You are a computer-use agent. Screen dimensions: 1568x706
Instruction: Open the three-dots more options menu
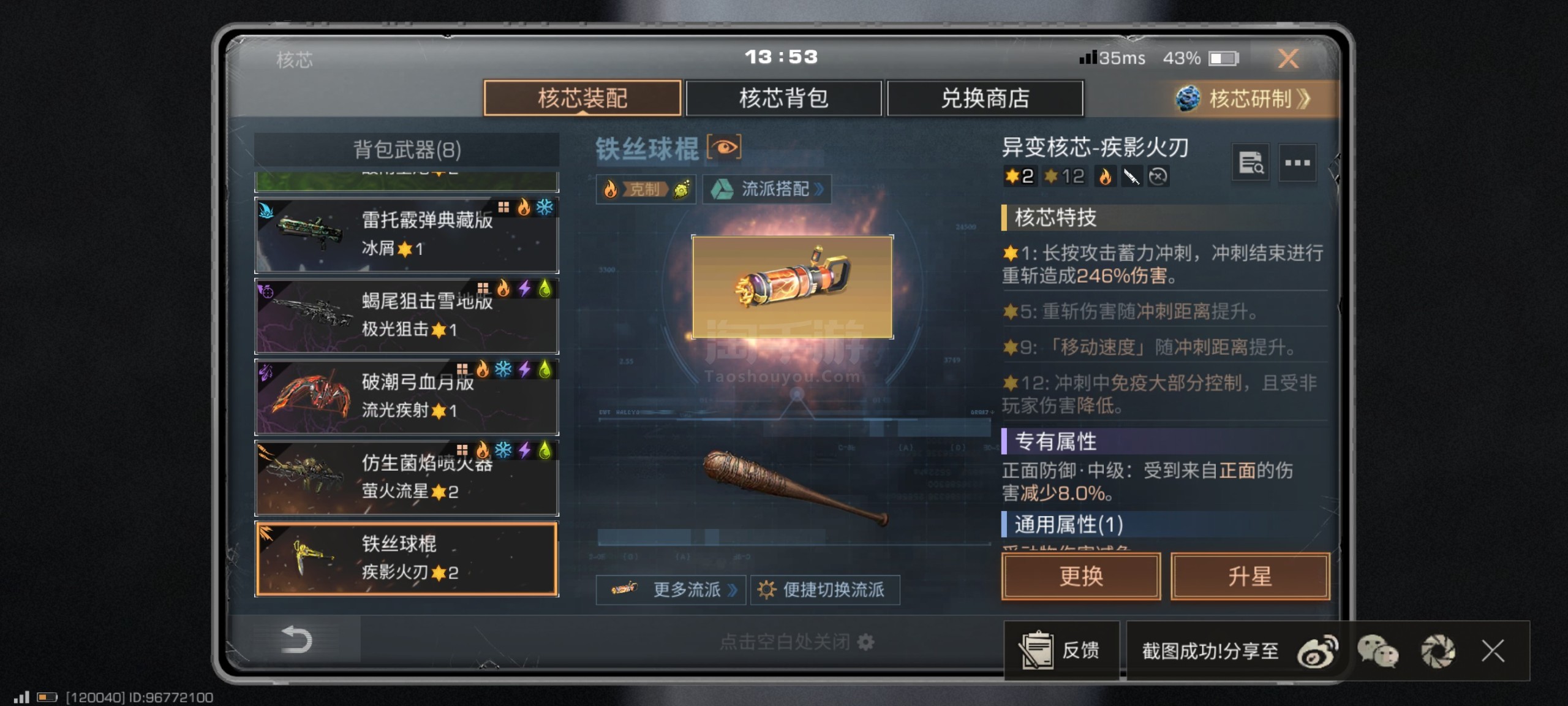[x=1297, y=163]
